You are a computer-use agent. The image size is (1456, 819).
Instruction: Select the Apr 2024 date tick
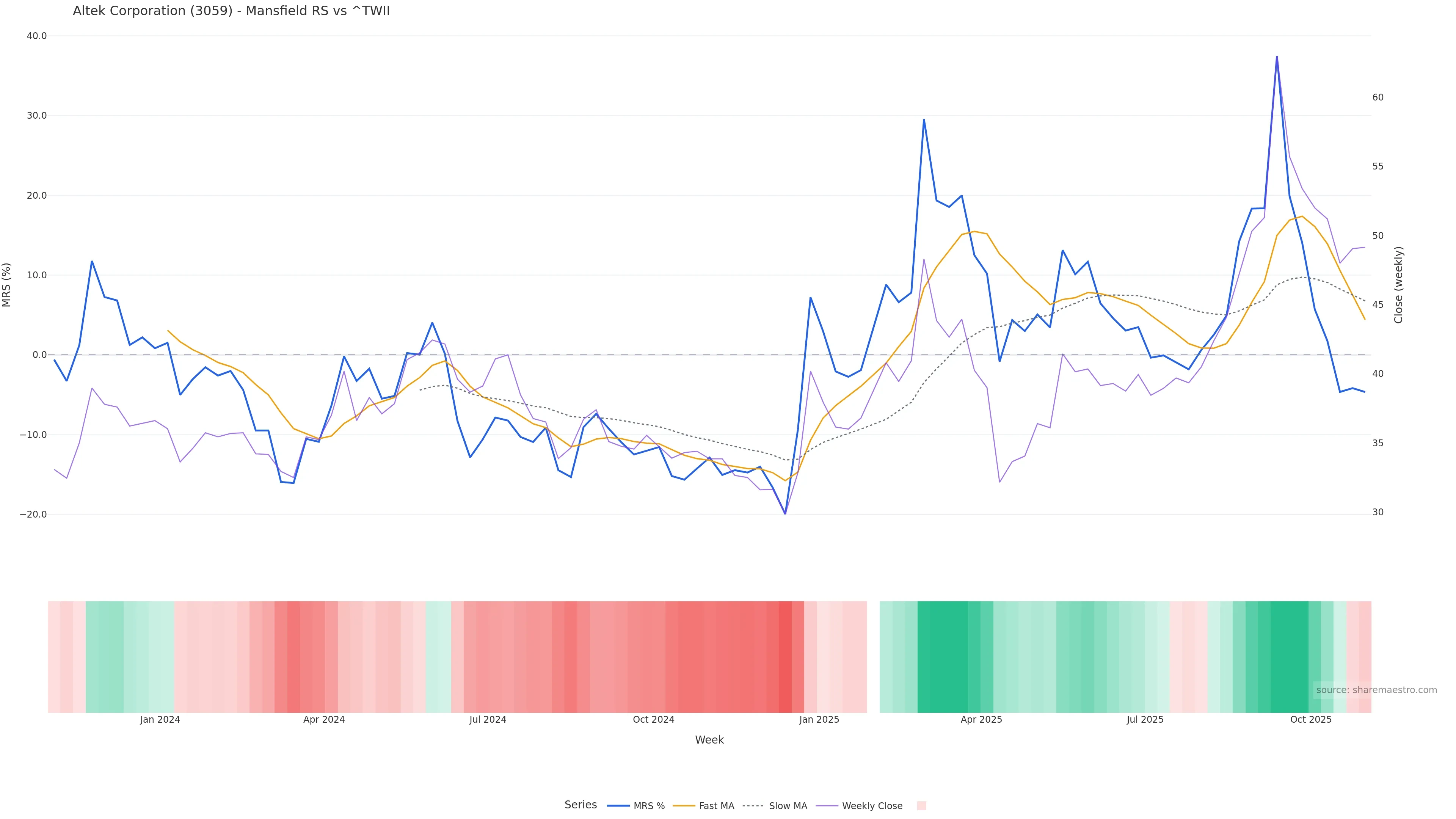[x=324, y=720]
